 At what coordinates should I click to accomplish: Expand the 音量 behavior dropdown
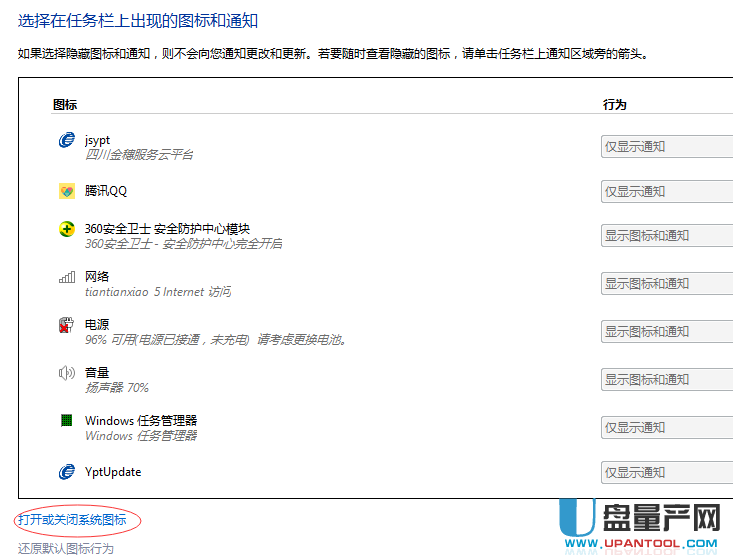pyautogui.click(x=666, y=380)
